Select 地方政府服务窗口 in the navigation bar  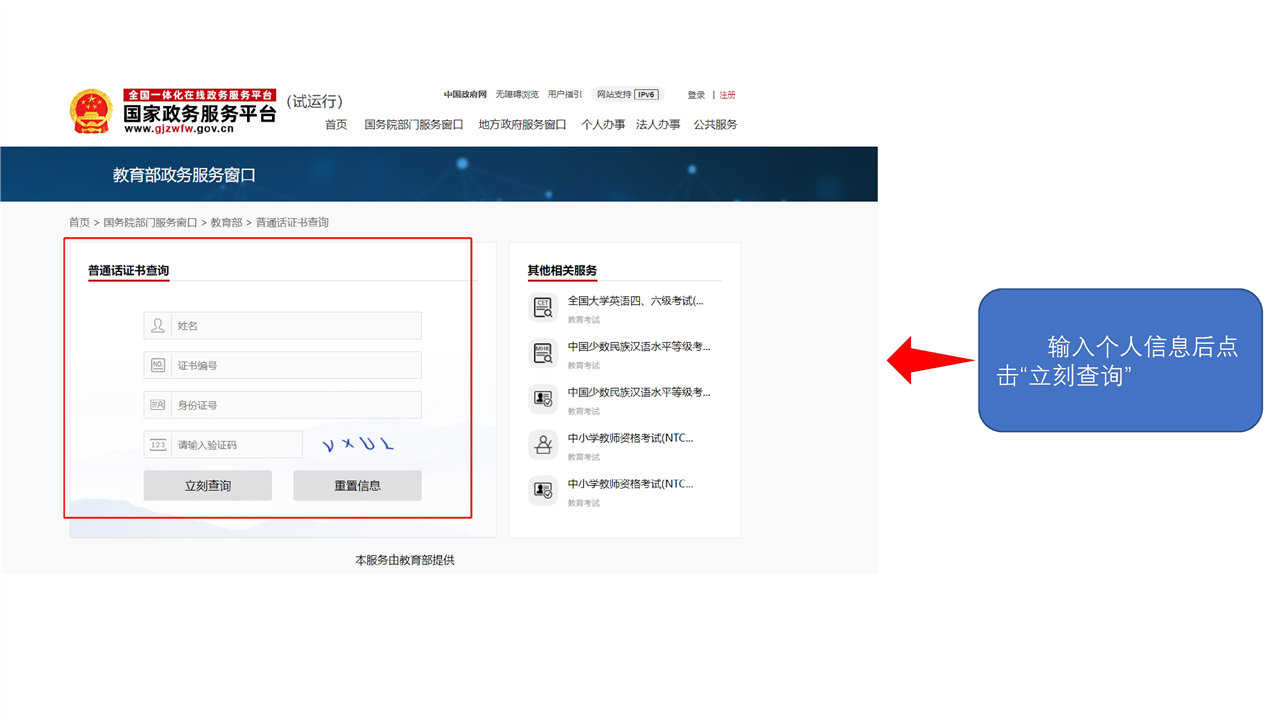tap(522, 125)
